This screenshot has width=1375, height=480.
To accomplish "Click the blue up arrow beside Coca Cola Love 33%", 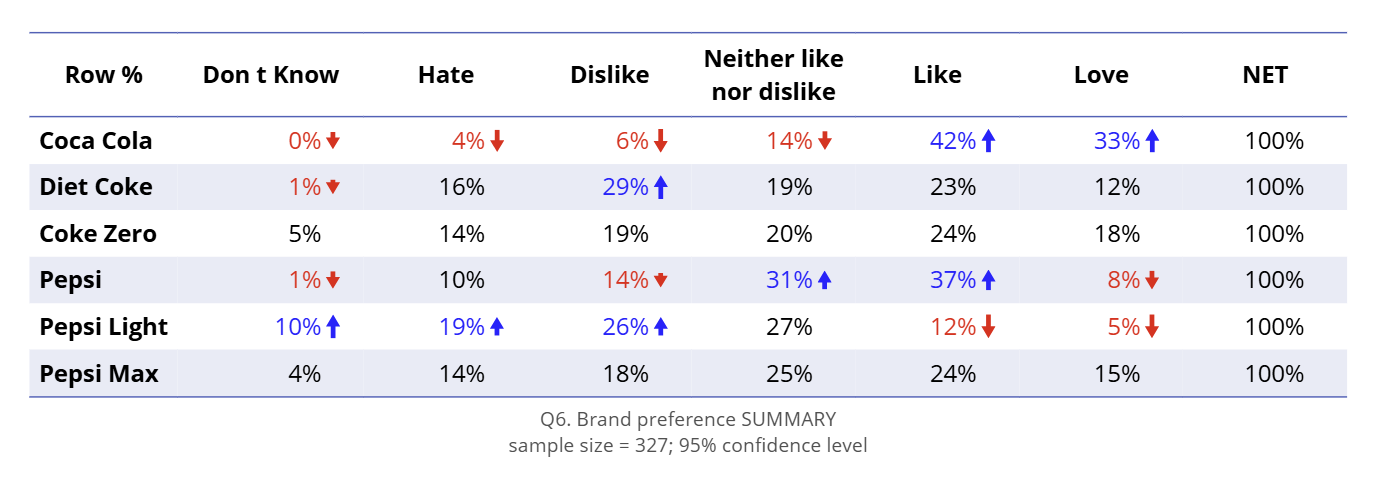I will [1152, 141].
